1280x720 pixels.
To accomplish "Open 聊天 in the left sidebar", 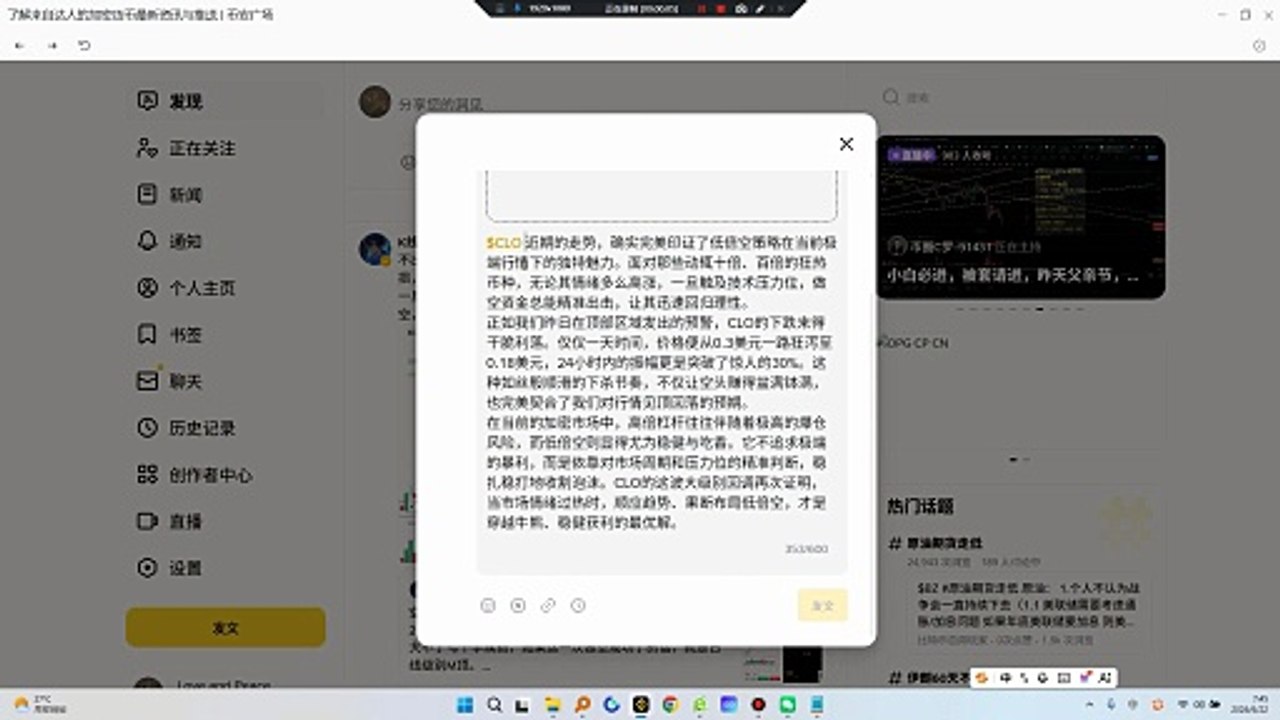I will [225, 381].
